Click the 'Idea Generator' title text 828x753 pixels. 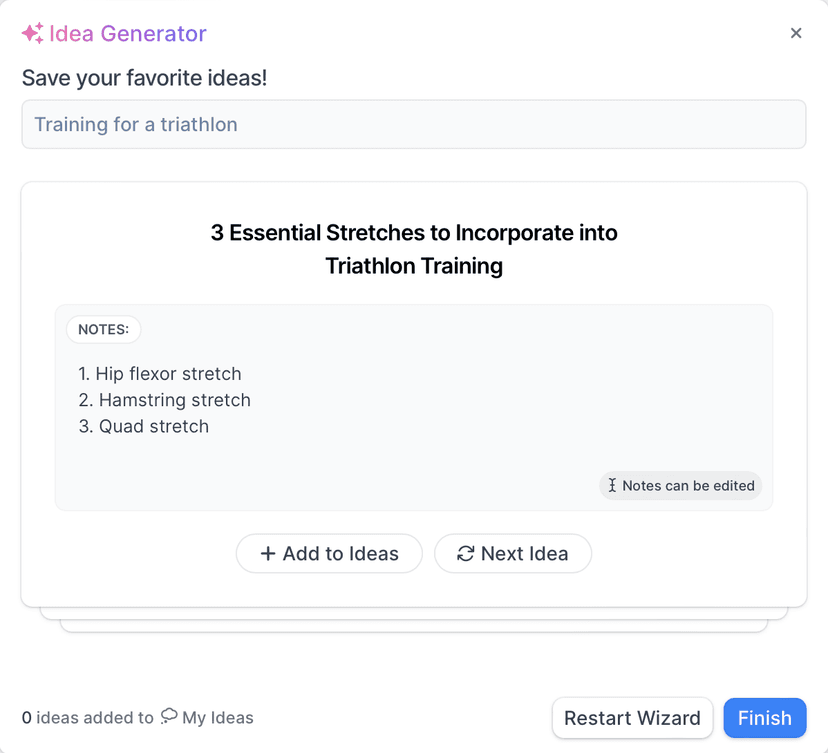pos(127,34)
